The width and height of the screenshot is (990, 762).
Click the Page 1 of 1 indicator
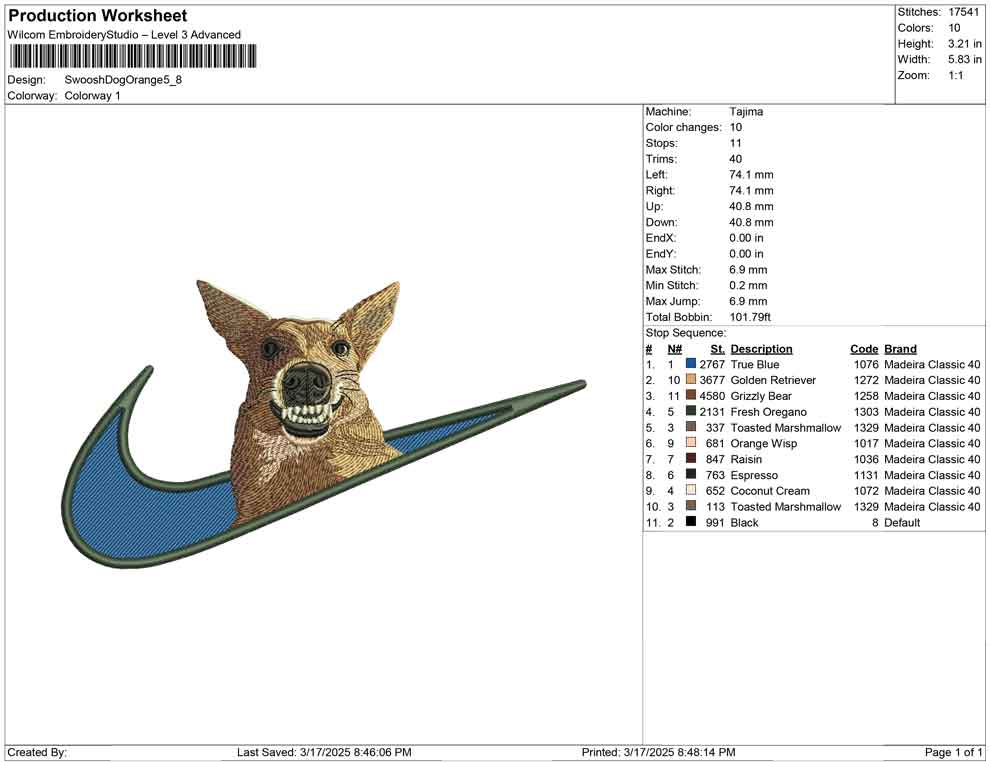point(954,752)
